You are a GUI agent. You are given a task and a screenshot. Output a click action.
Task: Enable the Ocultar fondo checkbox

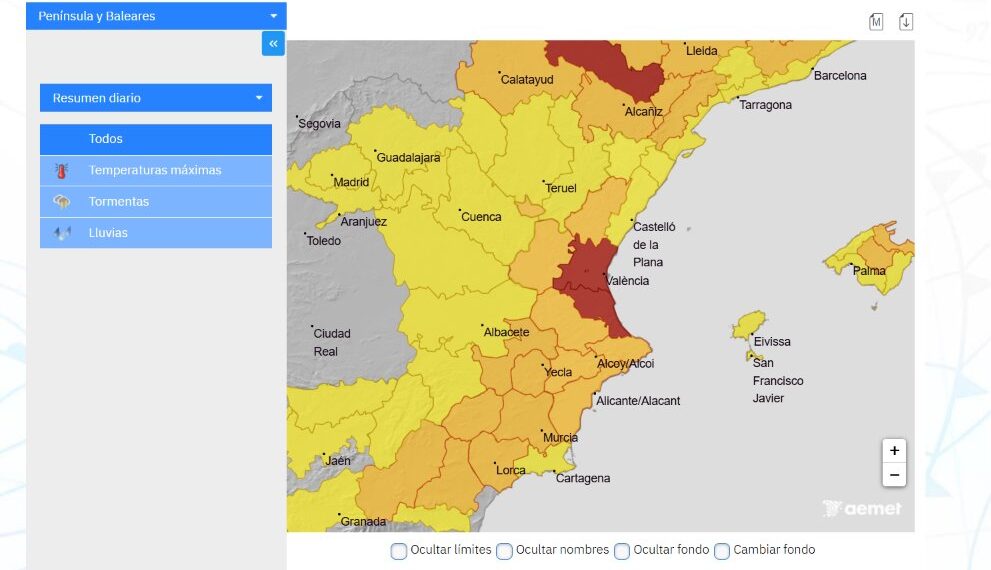click(622, 551)
